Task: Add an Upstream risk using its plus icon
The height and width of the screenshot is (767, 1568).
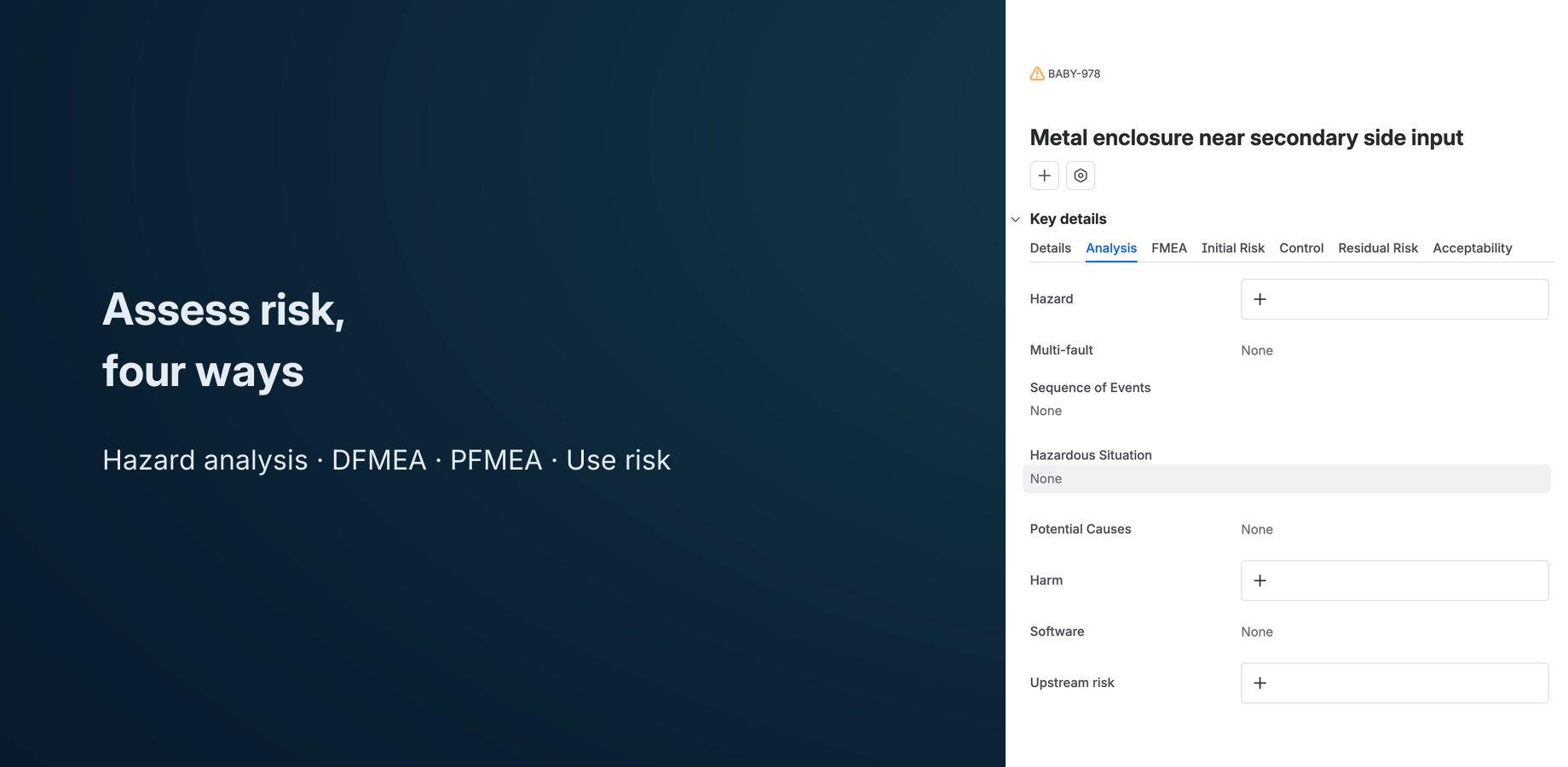Action: 1260,683
